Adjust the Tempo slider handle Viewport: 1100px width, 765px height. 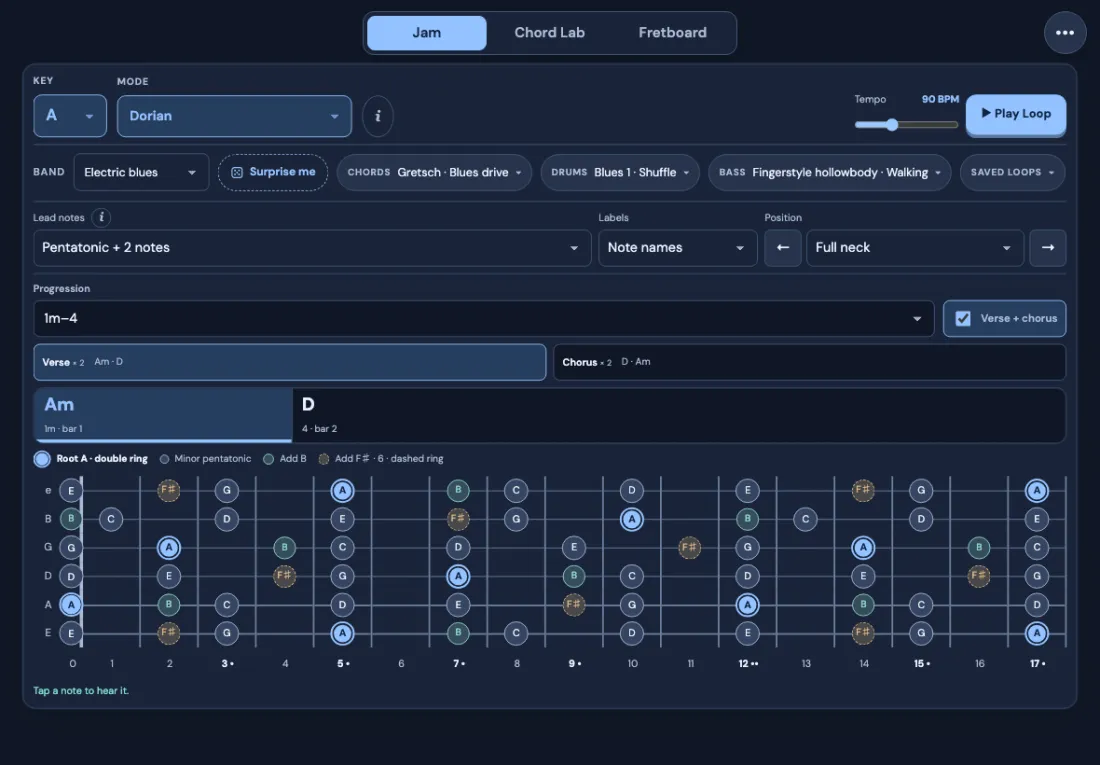(892, 125)
